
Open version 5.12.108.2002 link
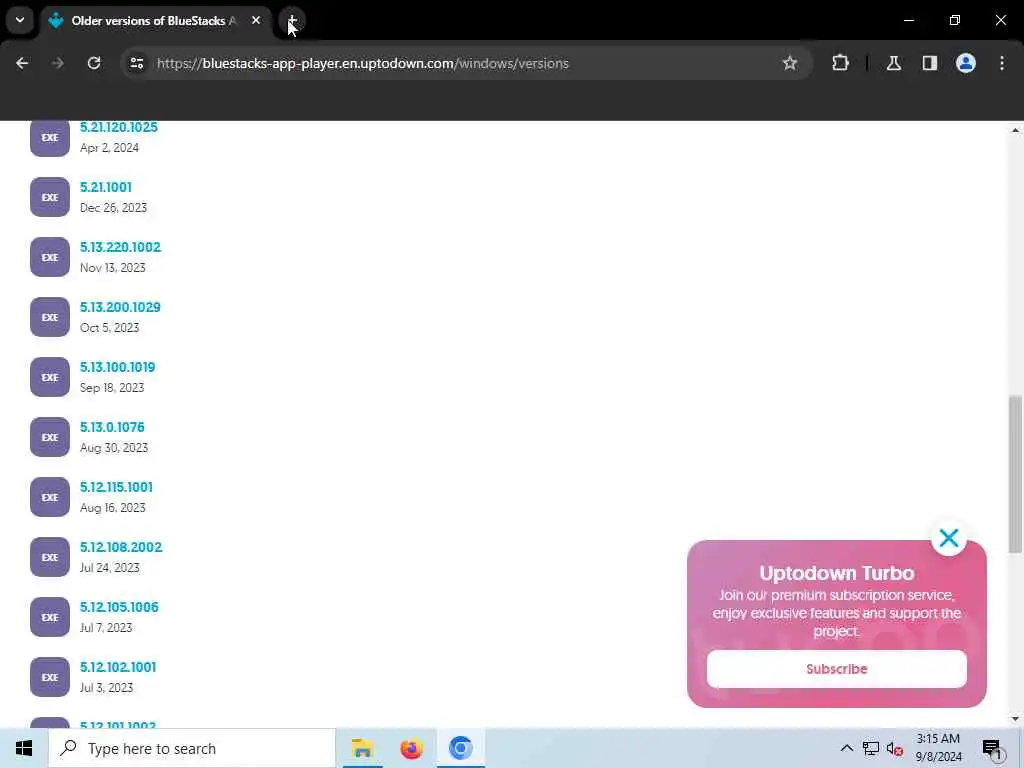coord(121,548)
